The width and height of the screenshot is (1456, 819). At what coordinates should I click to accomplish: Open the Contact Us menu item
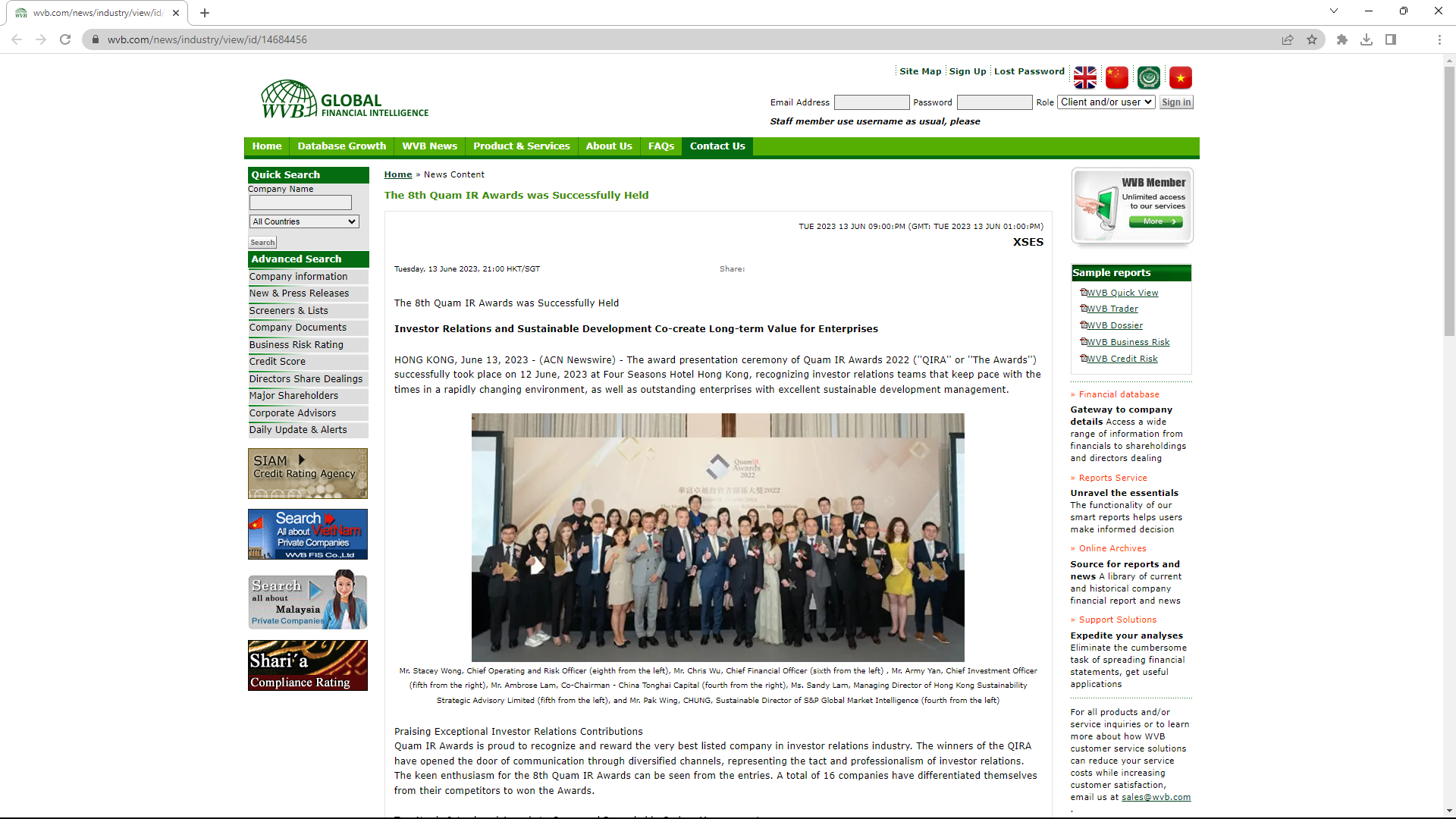[x=717, y=146]
